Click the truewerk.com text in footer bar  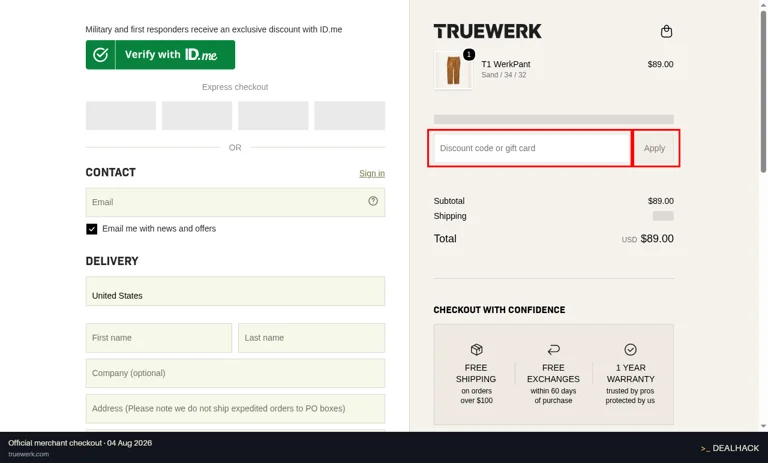[28, 454]
